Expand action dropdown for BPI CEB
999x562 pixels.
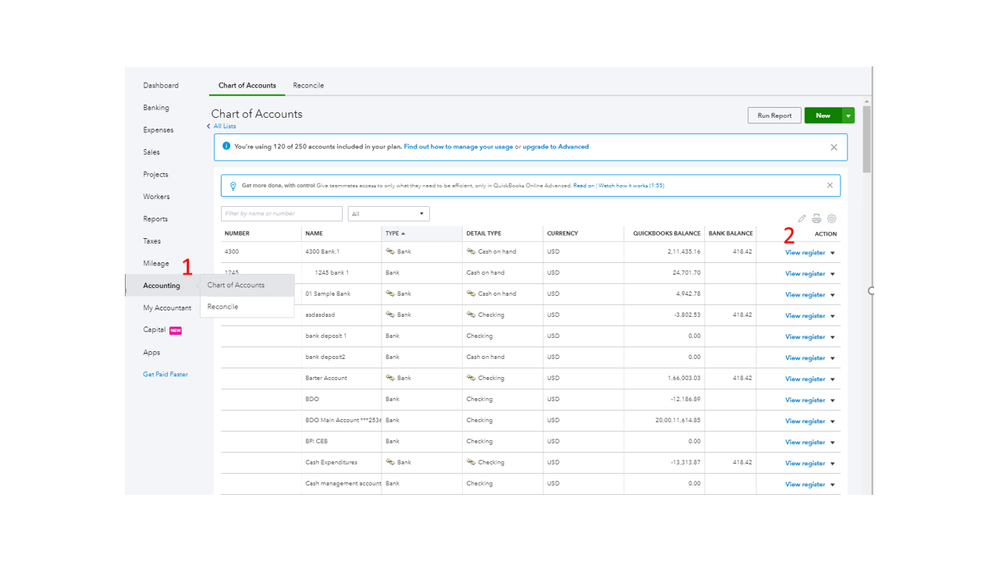tap(833, 442)
